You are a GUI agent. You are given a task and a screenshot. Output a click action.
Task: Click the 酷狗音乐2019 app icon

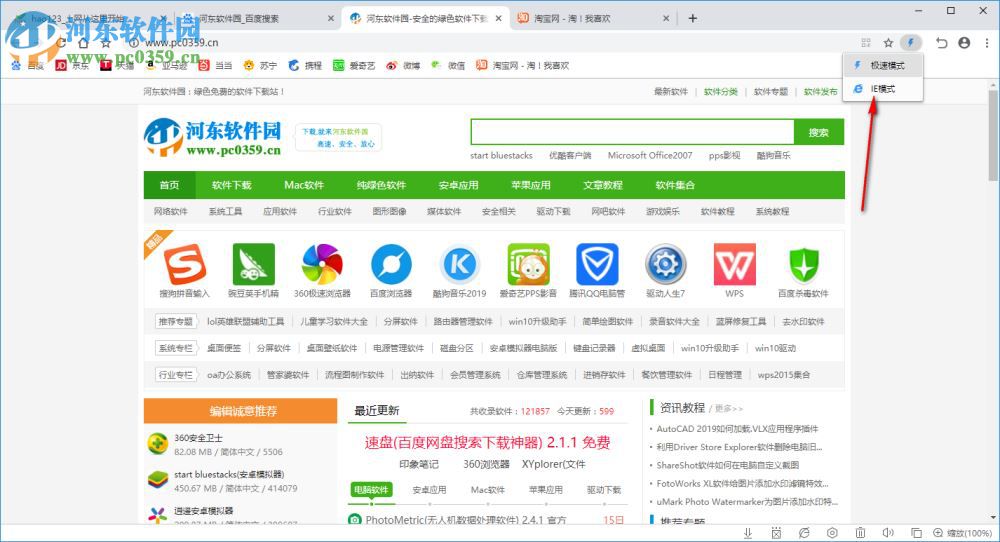(460, 264)
